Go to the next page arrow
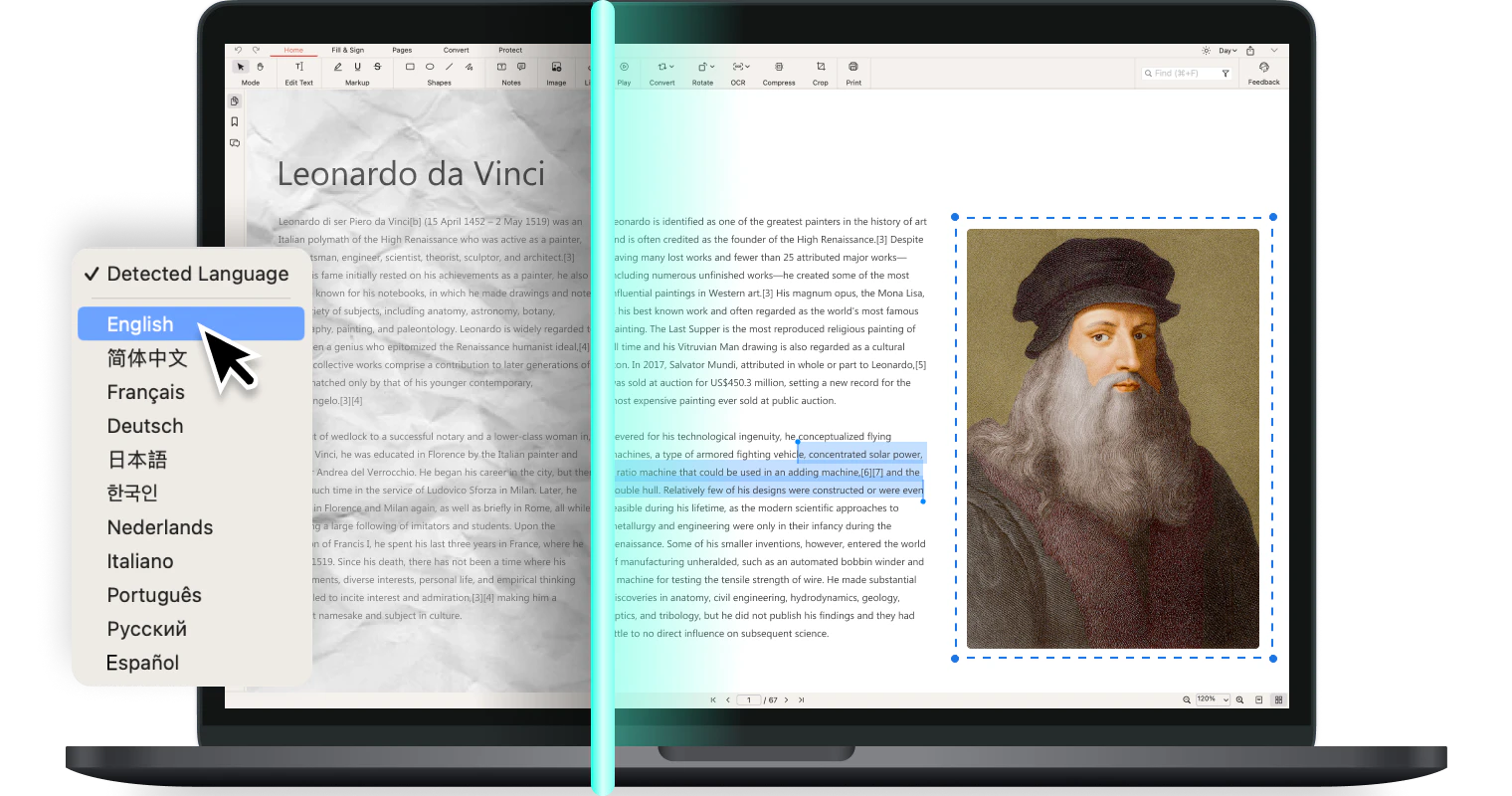 [786, 699]
